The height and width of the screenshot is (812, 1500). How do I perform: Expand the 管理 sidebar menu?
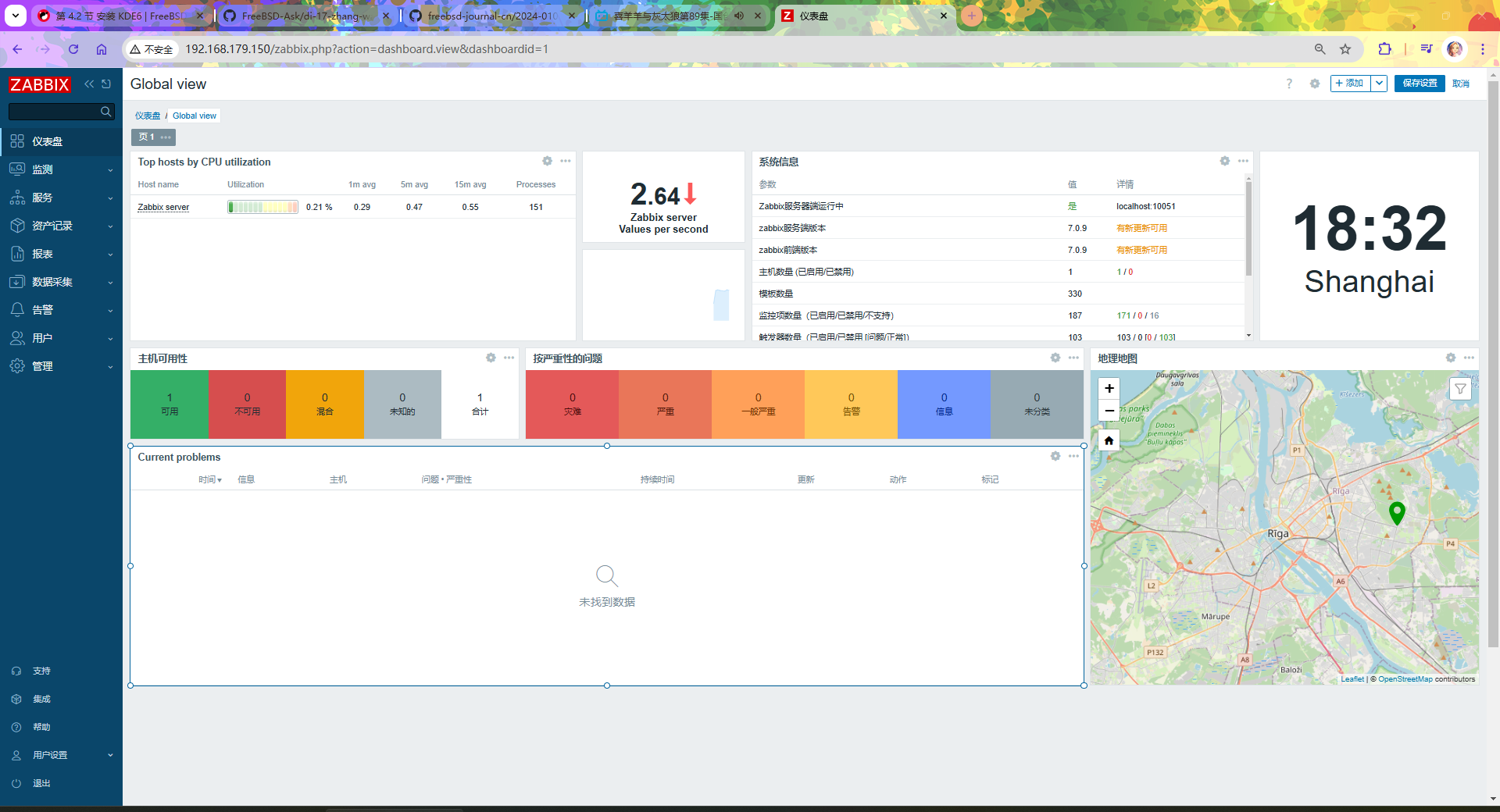61,366
